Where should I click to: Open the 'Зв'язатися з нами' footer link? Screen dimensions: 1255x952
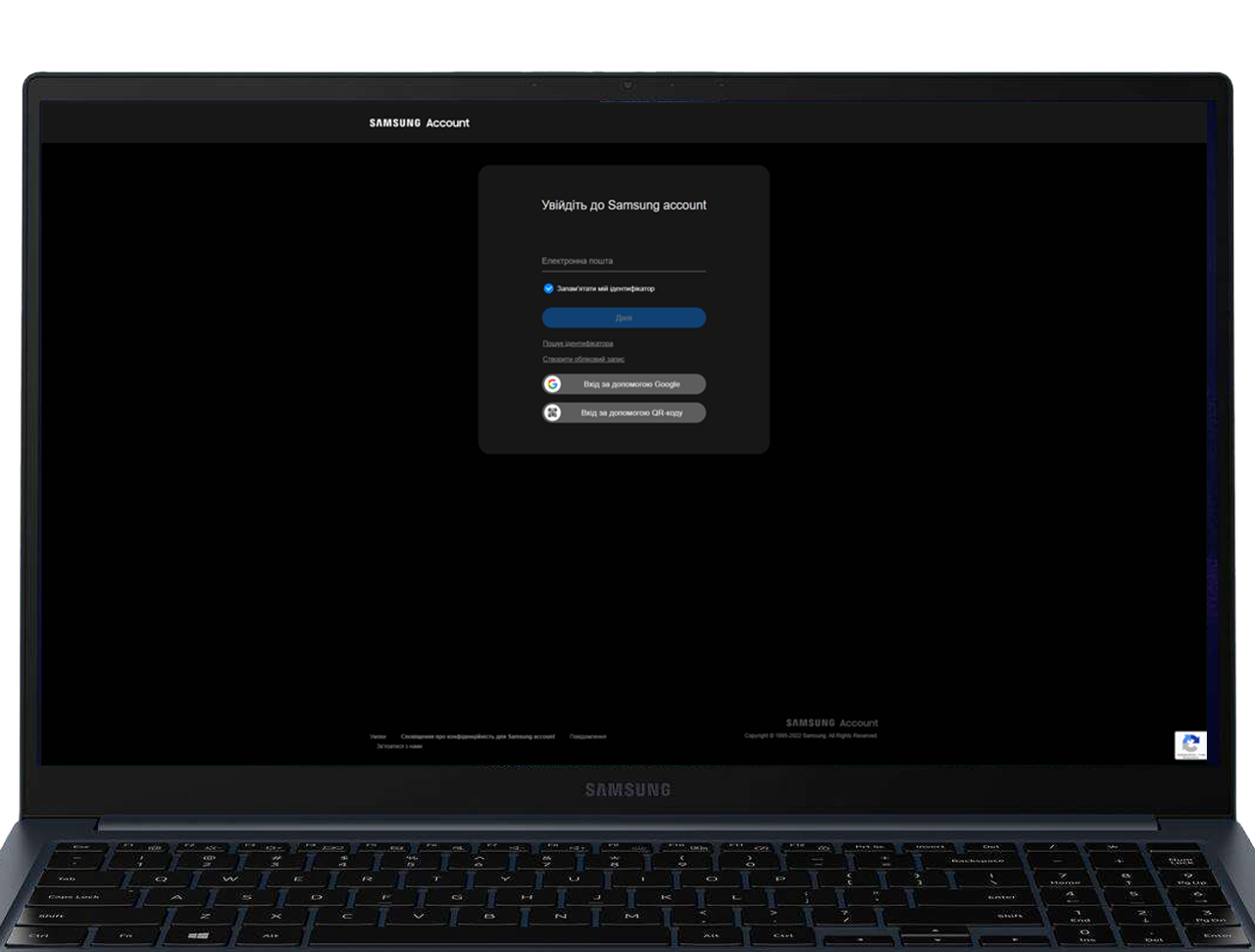[399, 746]
